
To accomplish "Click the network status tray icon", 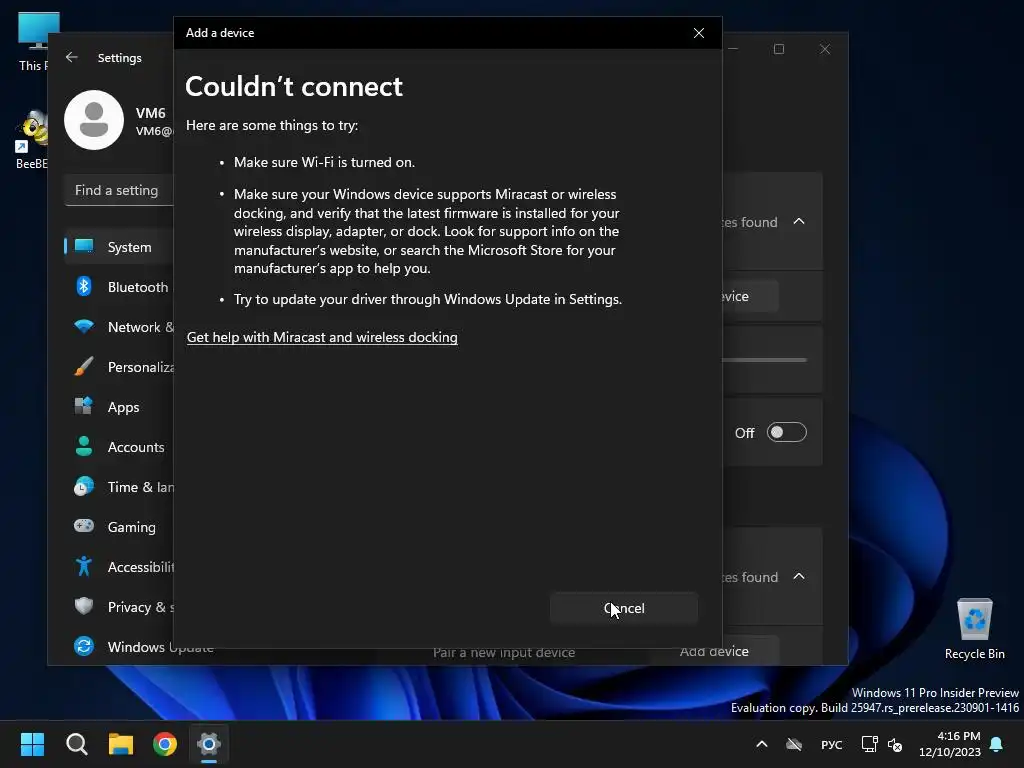I will pyautogui.click(x=869, y=744).
